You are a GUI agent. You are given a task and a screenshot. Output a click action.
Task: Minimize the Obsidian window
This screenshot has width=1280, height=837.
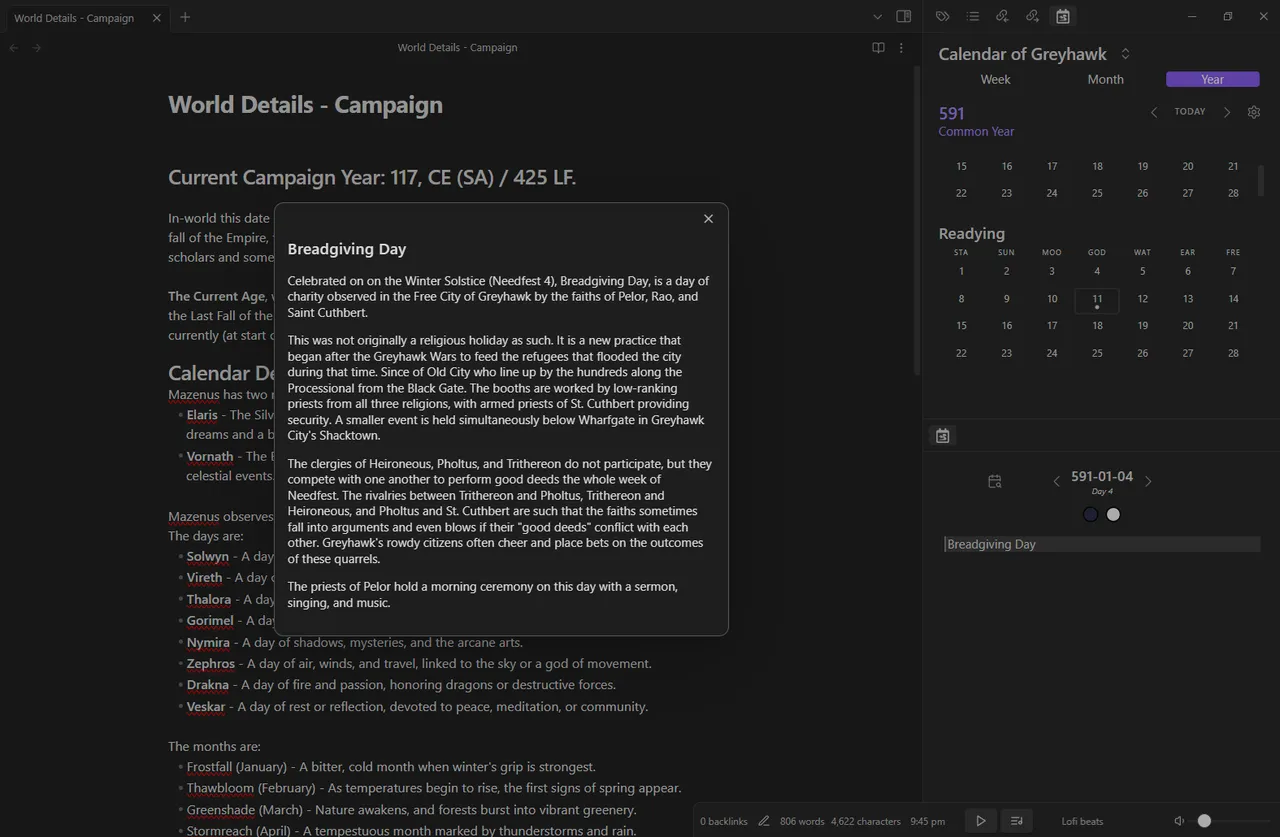[1193, 17]
